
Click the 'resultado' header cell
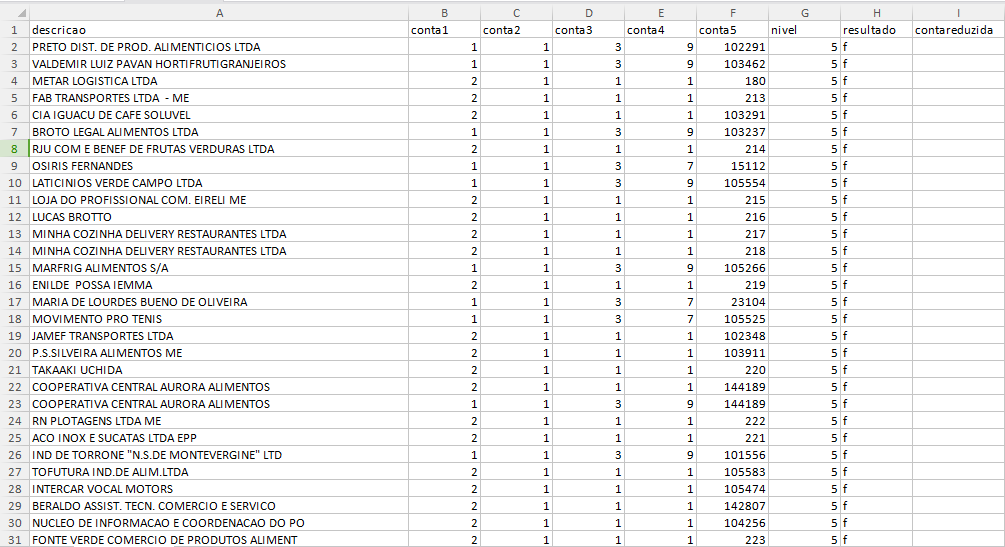pyautogui.click(x=877, y=30)
